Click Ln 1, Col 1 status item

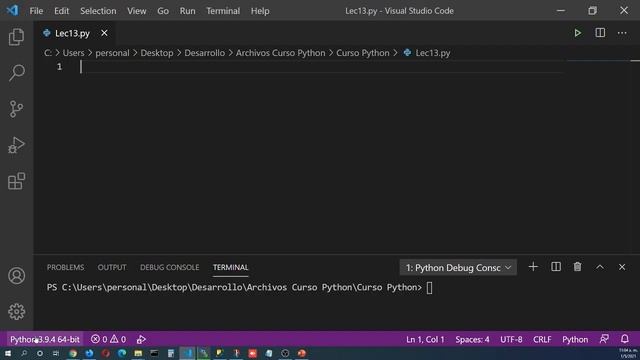tap(425, 340)
